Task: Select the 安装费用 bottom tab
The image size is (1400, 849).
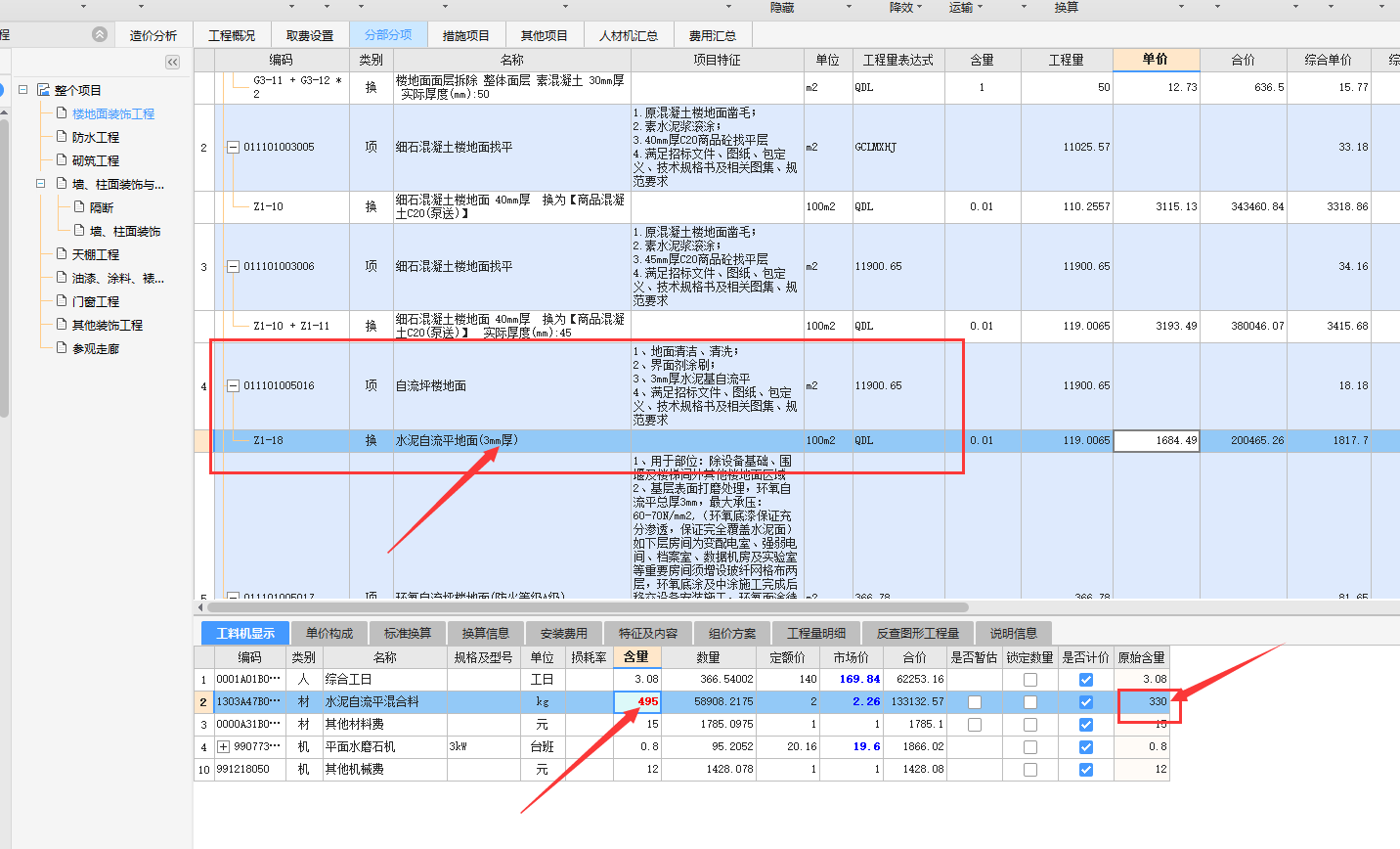Action: [x=564, y=633]
